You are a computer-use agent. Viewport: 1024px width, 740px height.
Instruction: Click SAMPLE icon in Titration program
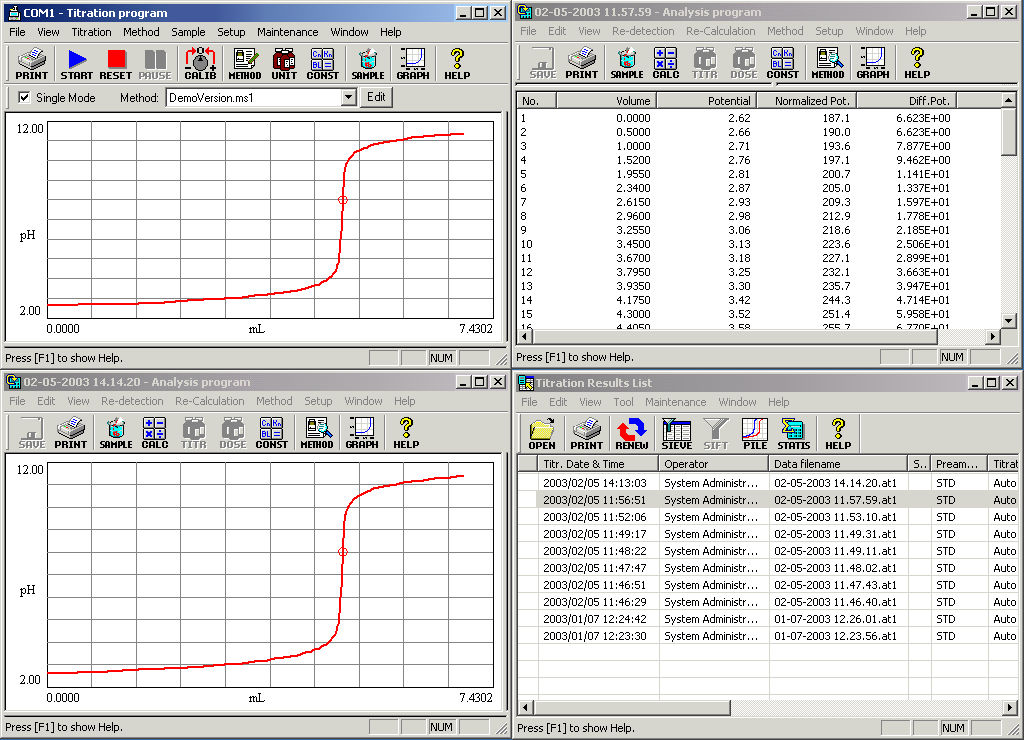click(x=368, y=64)
